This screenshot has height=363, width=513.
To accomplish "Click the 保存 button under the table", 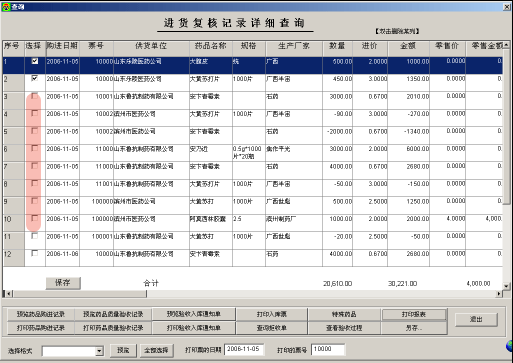I will (x=63, y=283).
